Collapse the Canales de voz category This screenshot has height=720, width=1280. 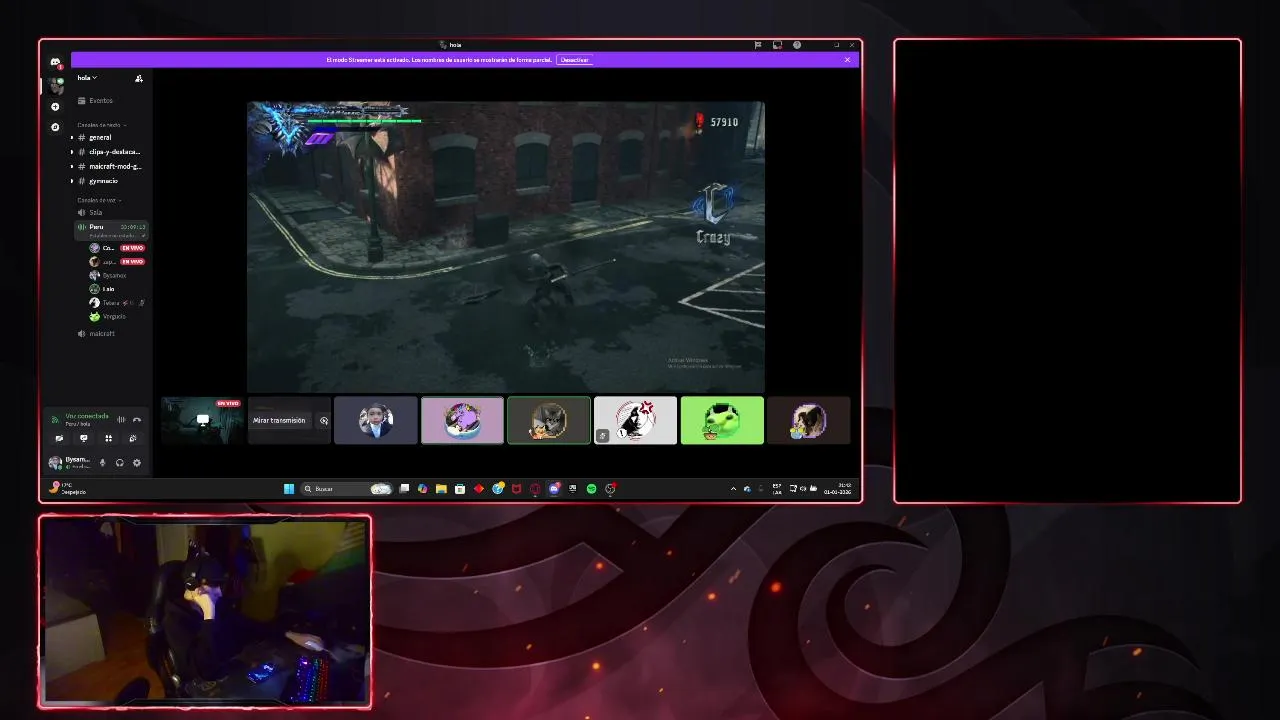(100, 200)
